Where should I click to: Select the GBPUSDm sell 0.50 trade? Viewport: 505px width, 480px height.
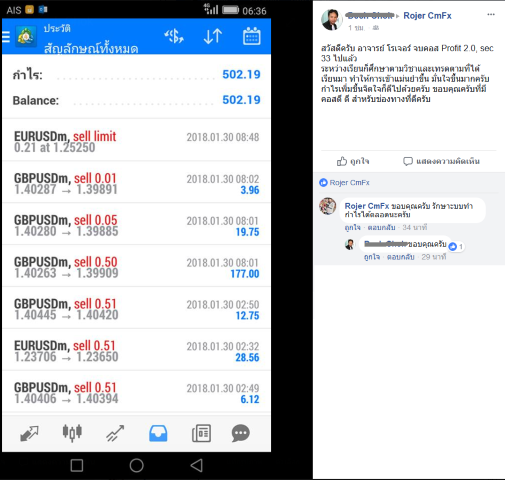coord(136,267)
